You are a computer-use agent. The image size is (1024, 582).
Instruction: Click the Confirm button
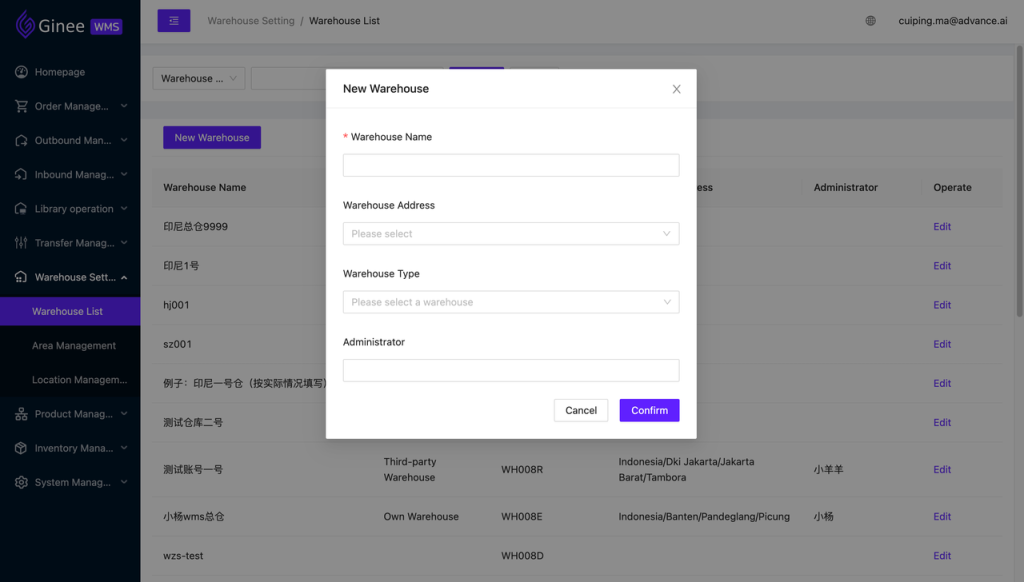tap(649, 410)
